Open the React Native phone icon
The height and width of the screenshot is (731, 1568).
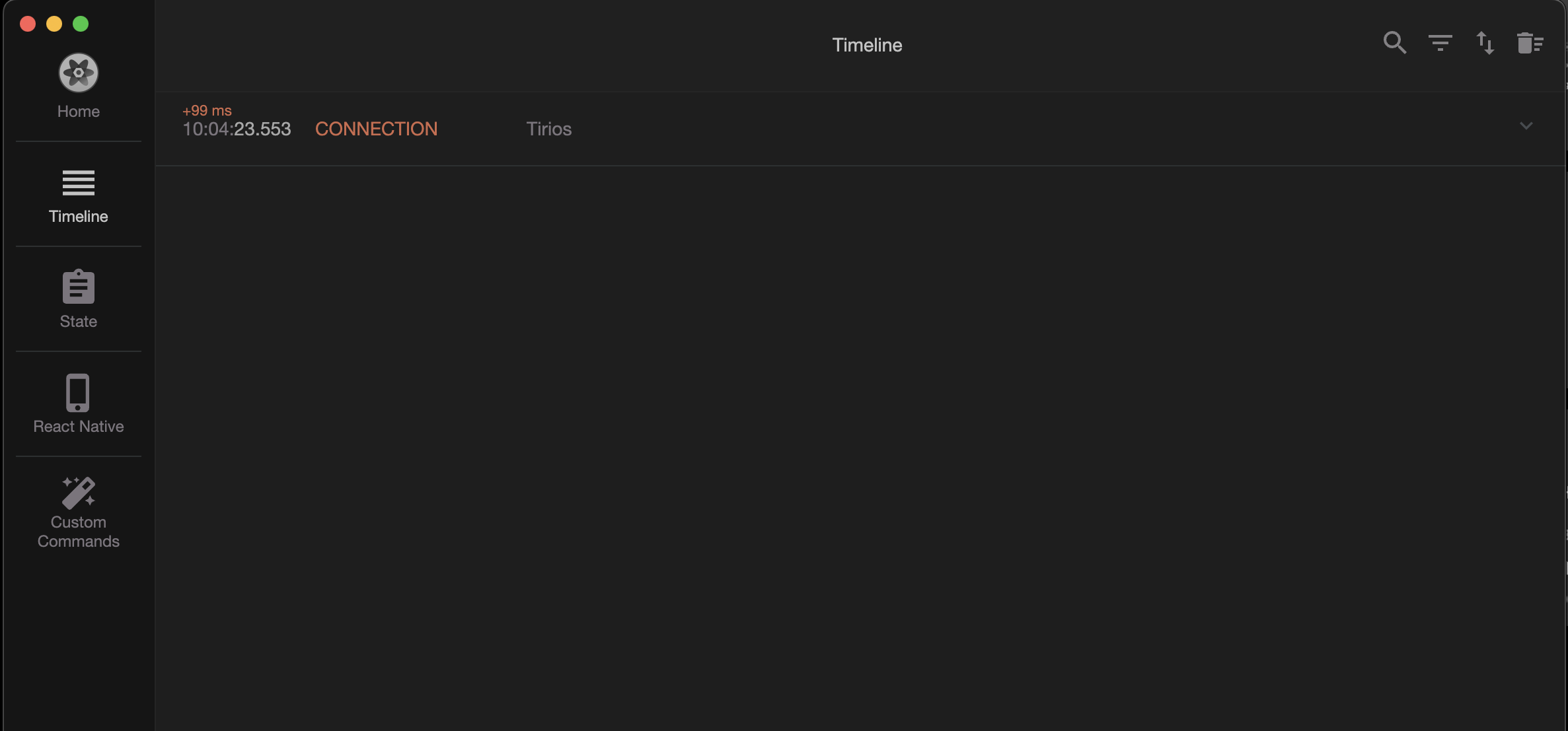(78, 392)
